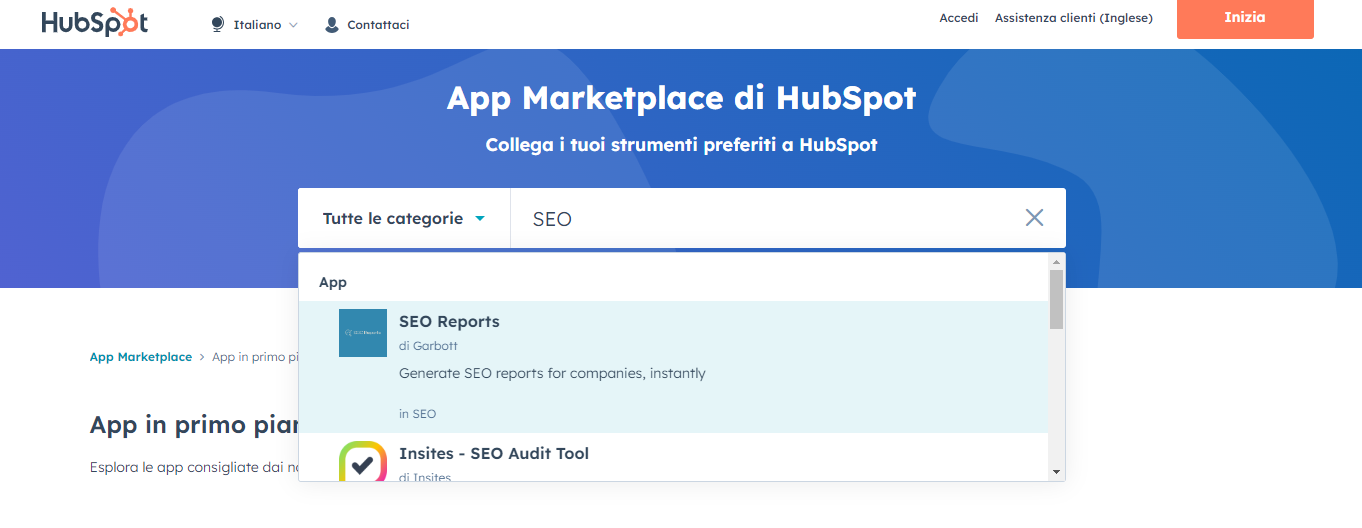Viewport: 1362px width, 528px height.
Task: Clear the search with the X icon
Action: click(x=1034, y=218)
